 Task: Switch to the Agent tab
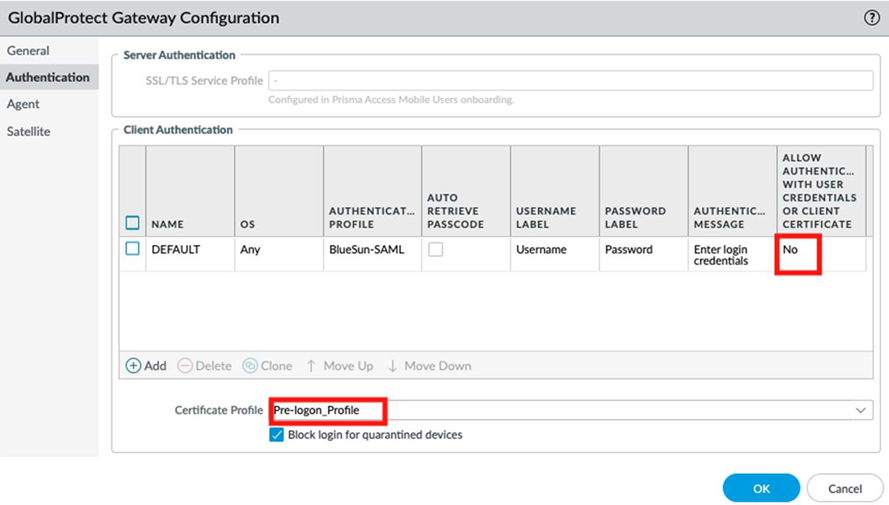[23, 104]
